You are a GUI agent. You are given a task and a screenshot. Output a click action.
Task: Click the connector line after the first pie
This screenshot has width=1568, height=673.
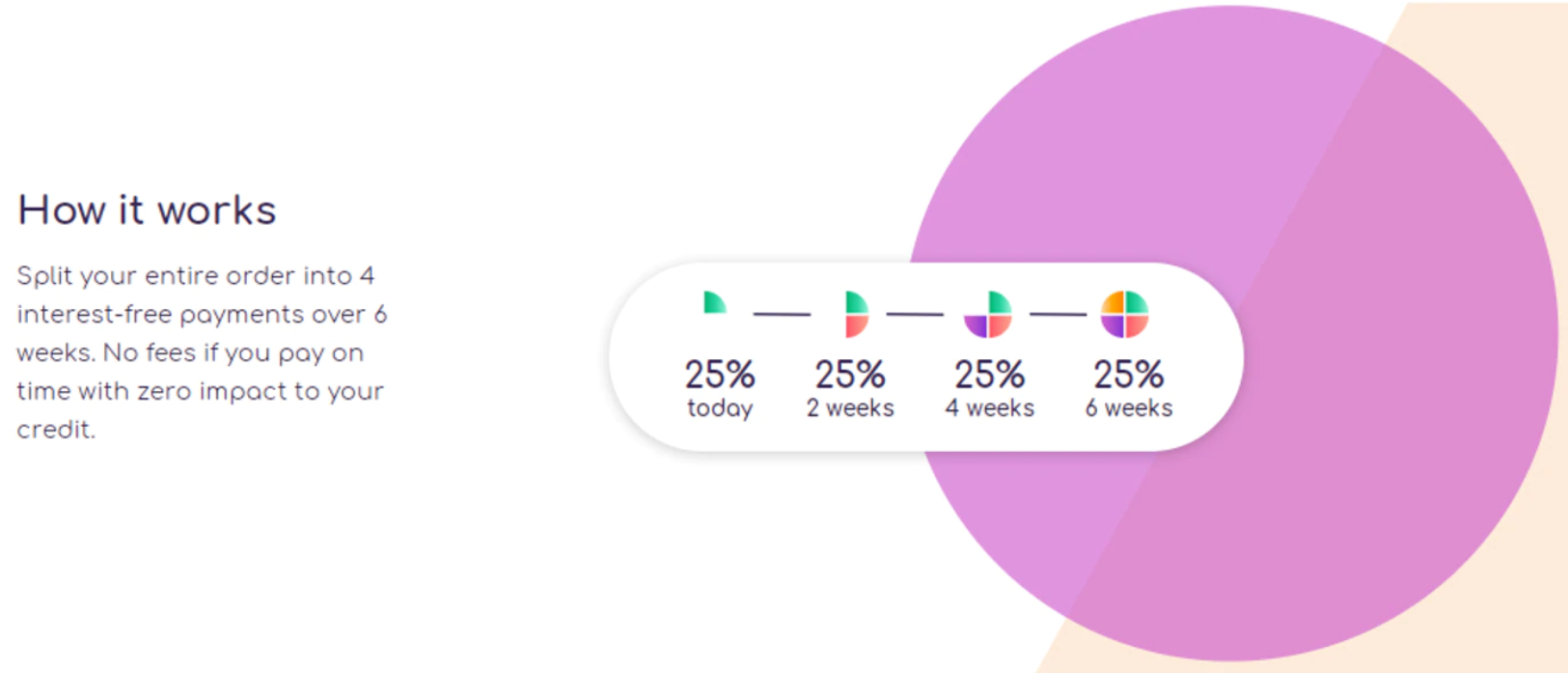coord(782,314)
